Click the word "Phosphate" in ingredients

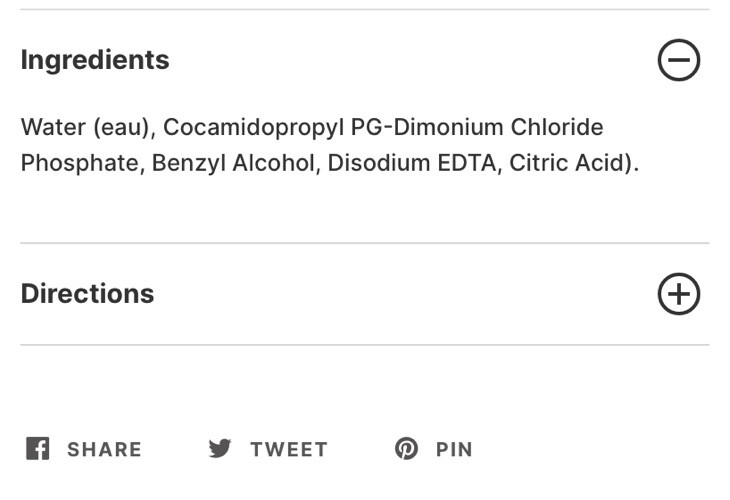[80, 163]
